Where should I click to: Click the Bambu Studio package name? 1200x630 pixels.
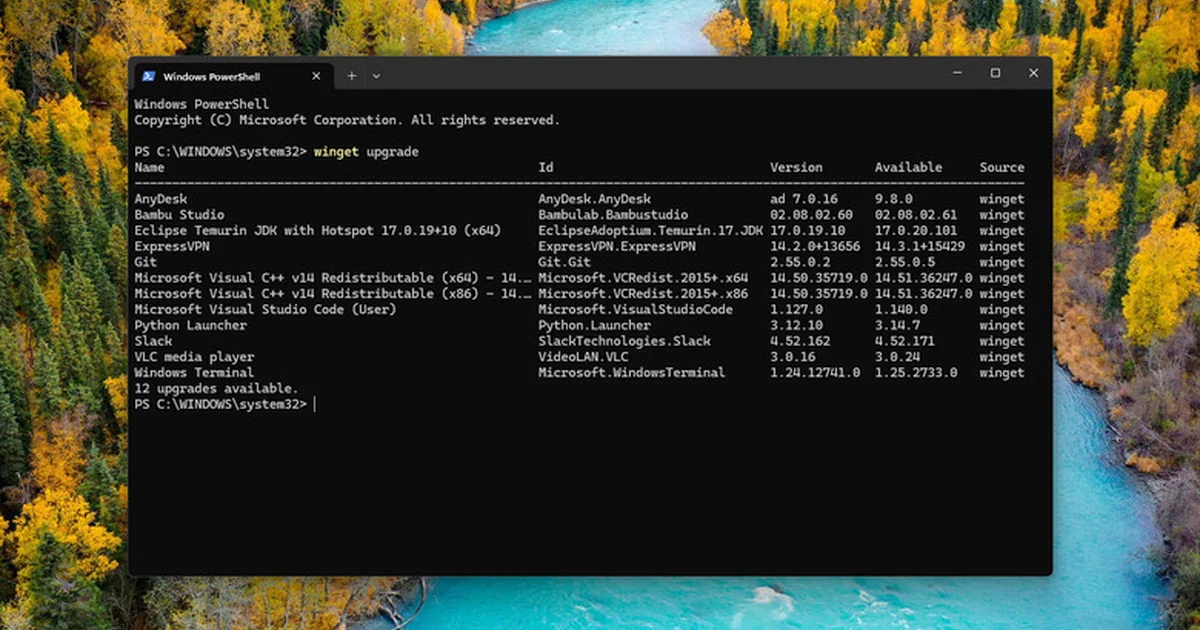(179, 215)
